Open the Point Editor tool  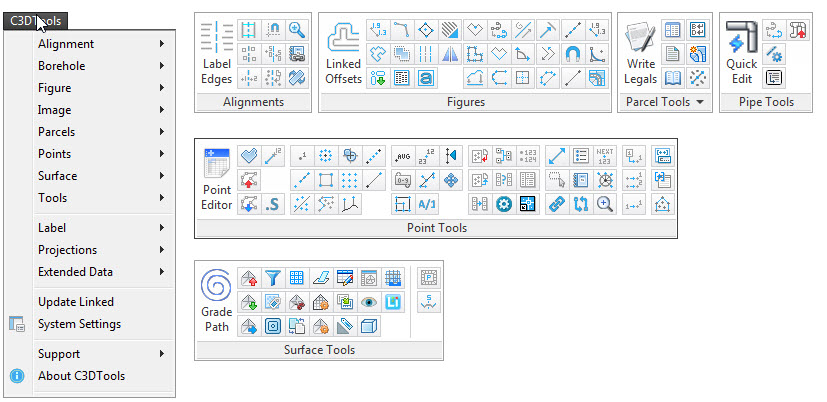click(x=216, y=179)
